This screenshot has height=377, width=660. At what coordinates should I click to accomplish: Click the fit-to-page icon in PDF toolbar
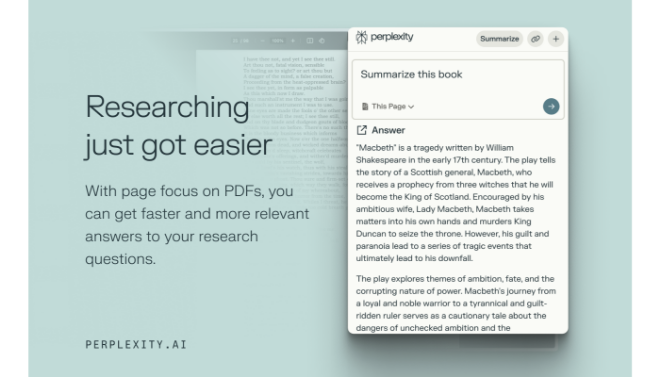coord(310,41)
